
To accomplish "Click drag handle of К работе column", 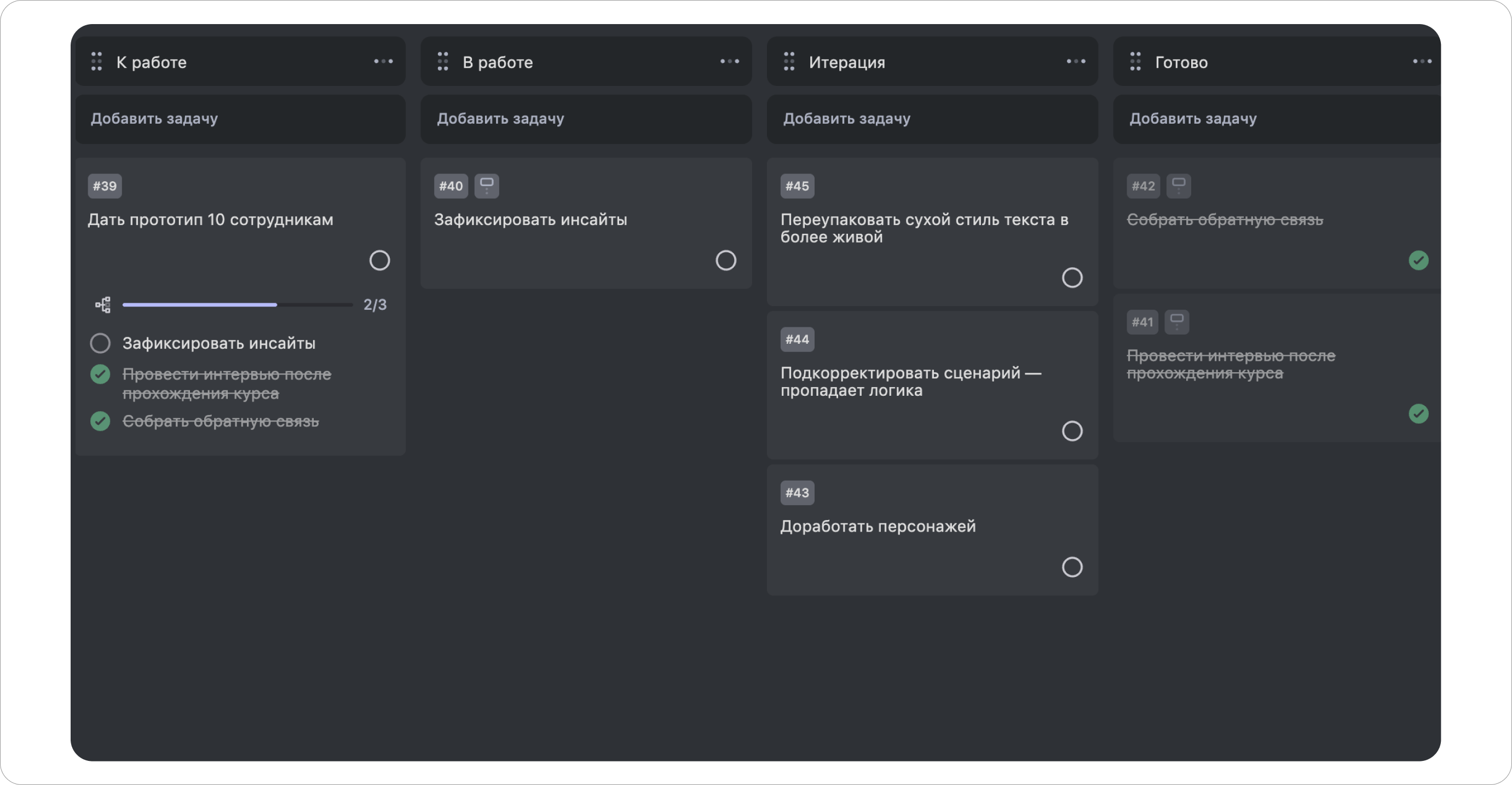I will pyautogui.click(x=96, y=62).
